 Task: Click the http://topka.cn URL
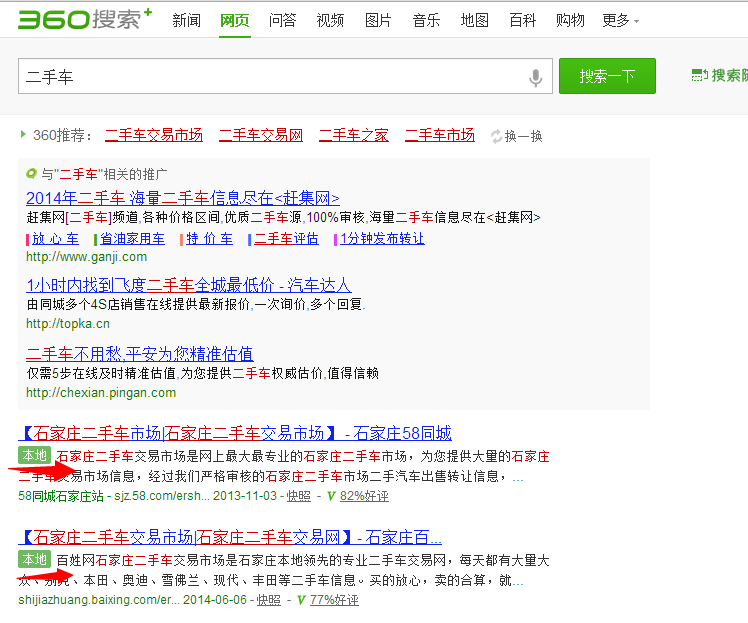(68, 323)
